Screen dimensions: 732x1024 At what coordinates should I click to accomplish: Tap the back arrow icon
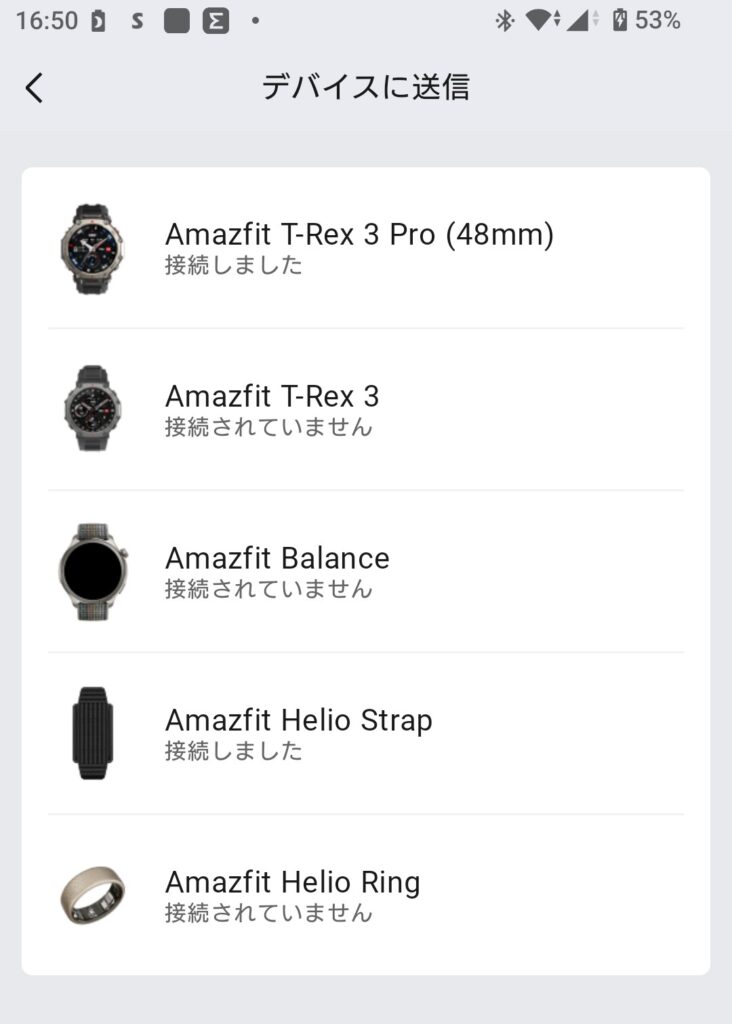[34, 88]
